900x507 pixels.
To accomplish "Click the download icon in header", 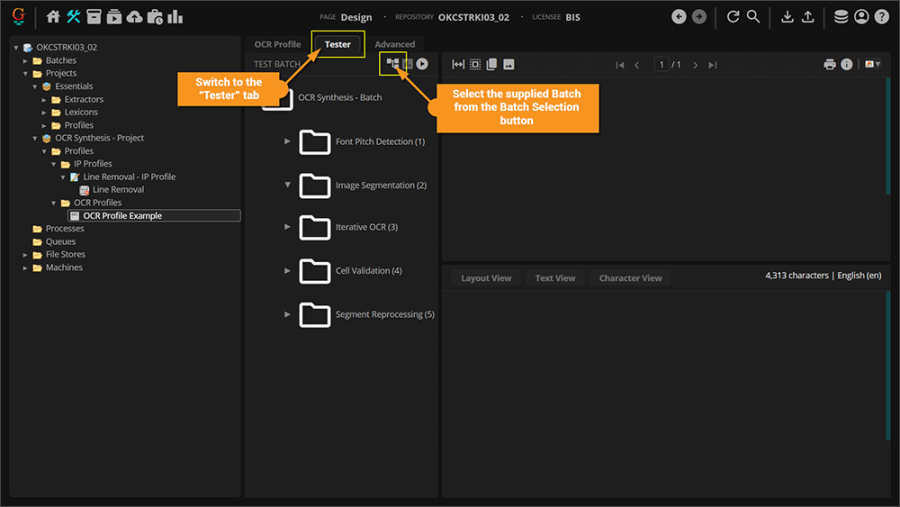I will (787, 17).
